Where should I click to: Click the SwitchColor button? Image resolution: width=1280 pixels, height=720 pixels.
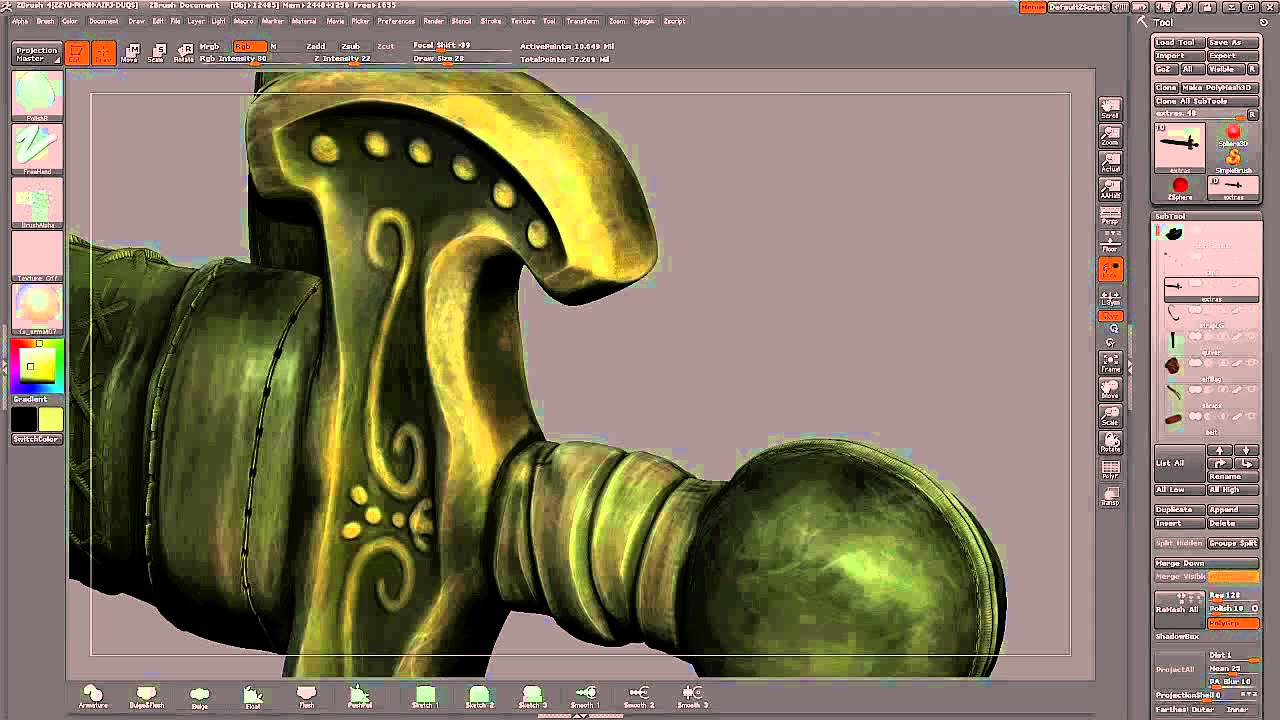[37, 439]
